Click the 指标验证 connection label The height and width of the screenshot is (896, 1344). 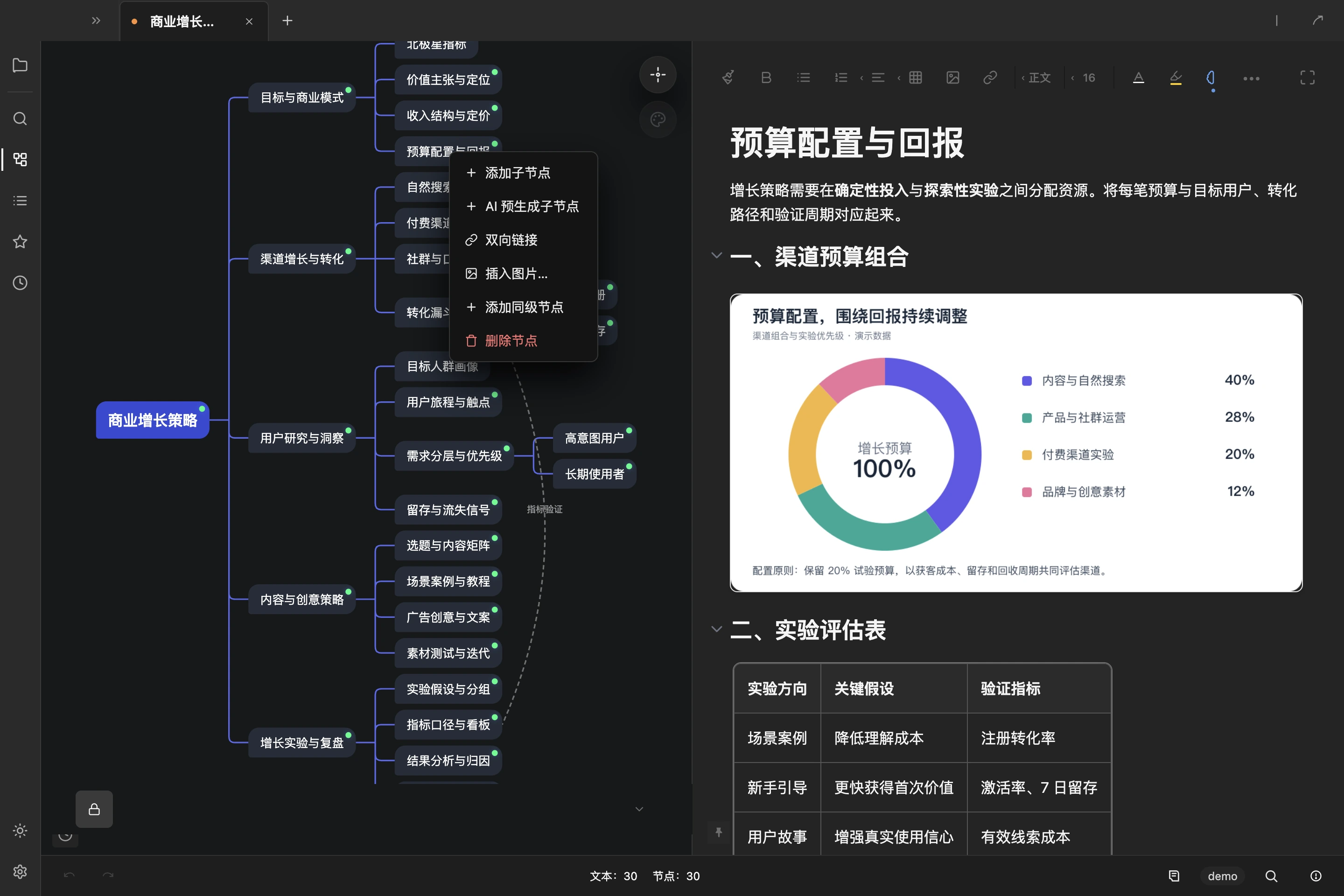pos(545,509)
